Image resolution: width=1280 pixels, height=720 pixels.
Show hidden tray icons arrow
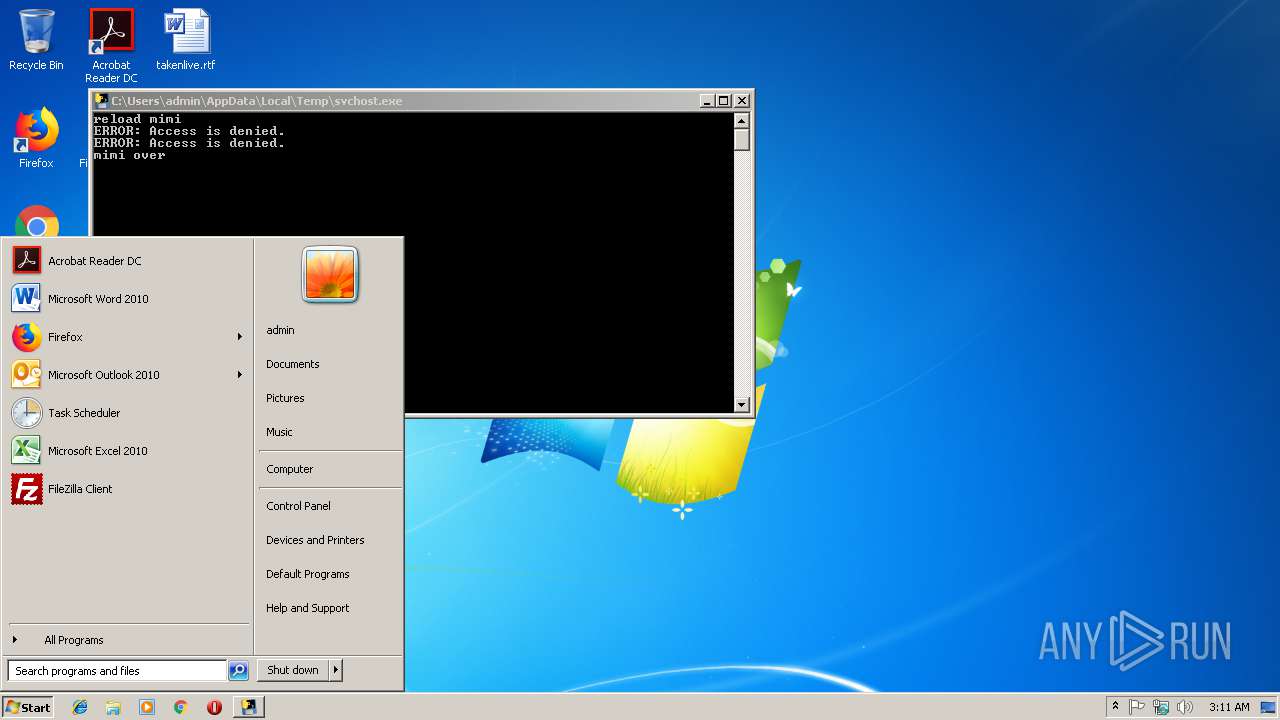[1115, 706]
